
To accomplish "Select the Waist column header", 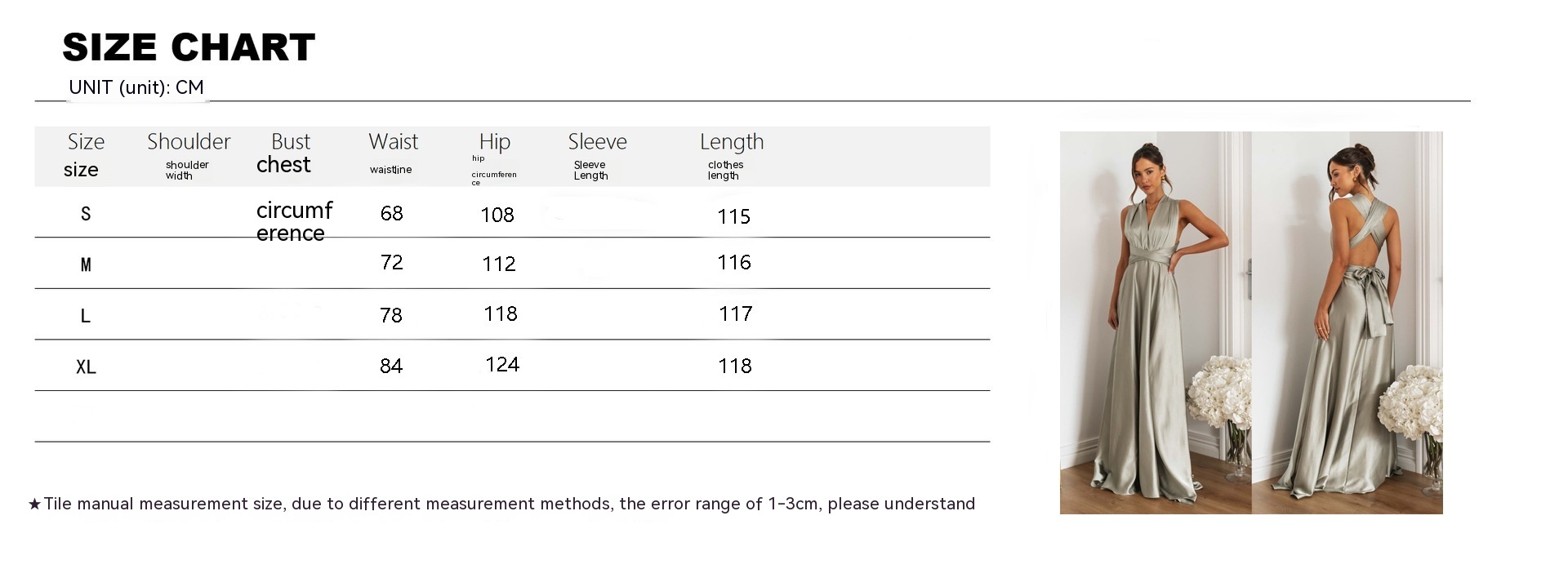I will pyautogui.click(x=393, y=142).
